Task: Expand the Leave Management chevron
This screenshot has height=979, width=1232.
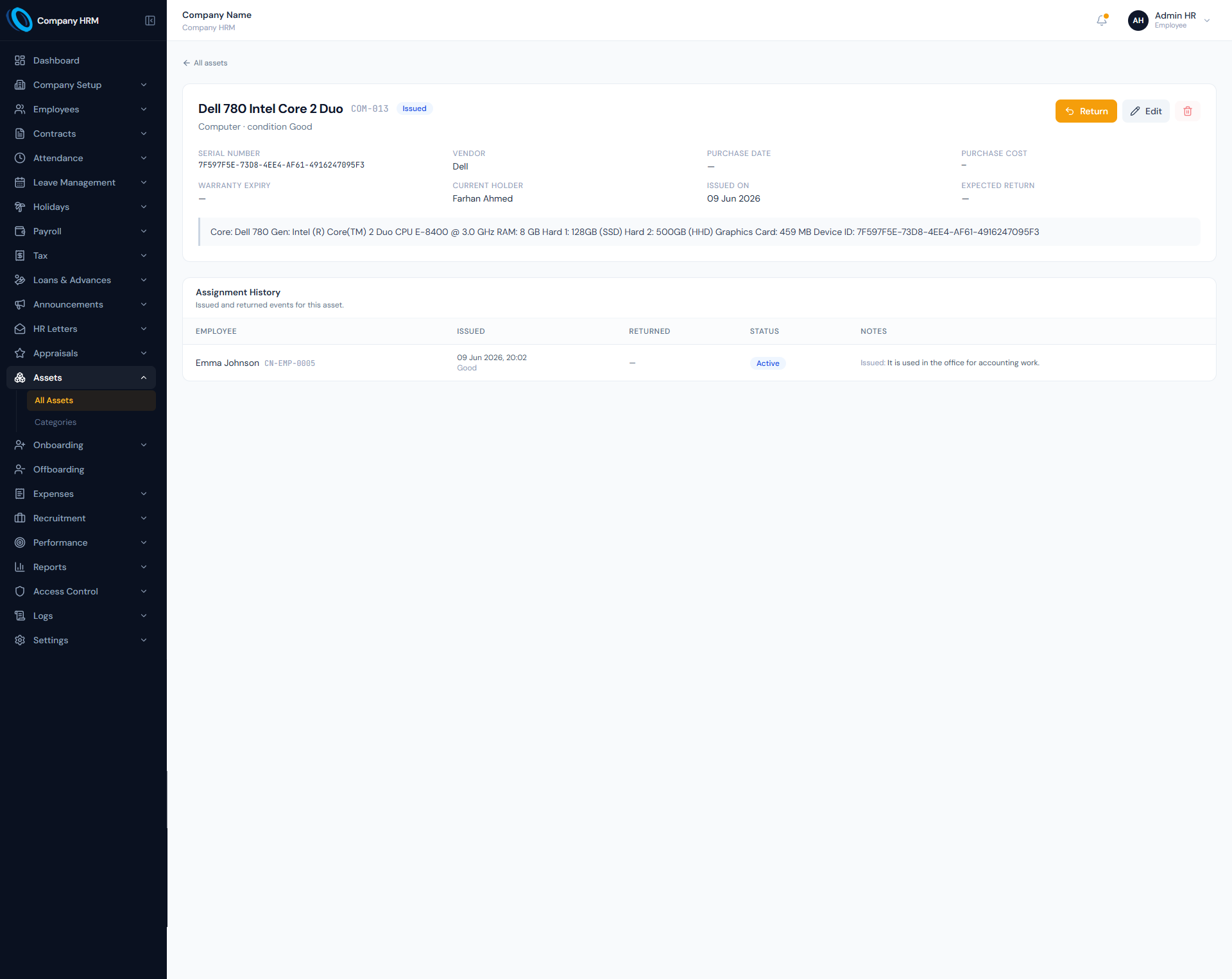Action: [144, 182]
